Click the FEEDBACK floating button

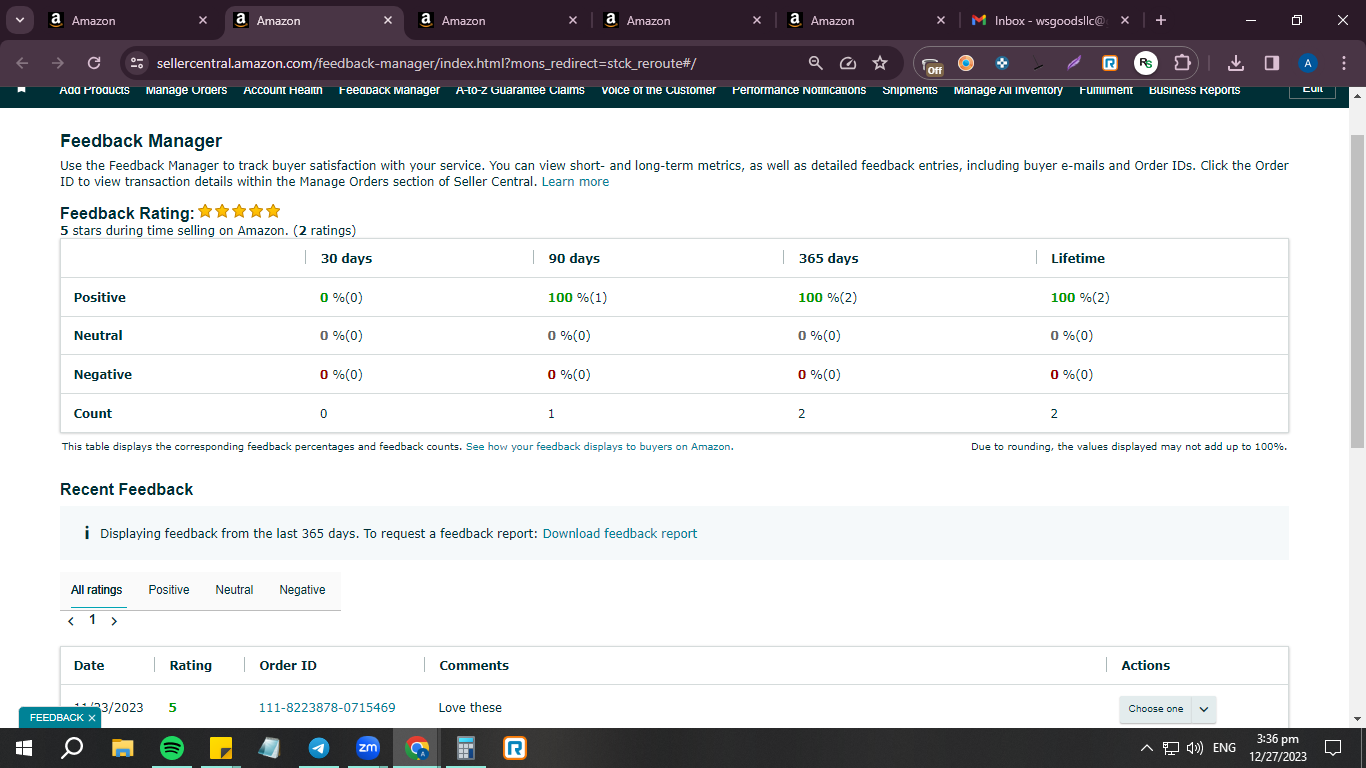point(56,718)
